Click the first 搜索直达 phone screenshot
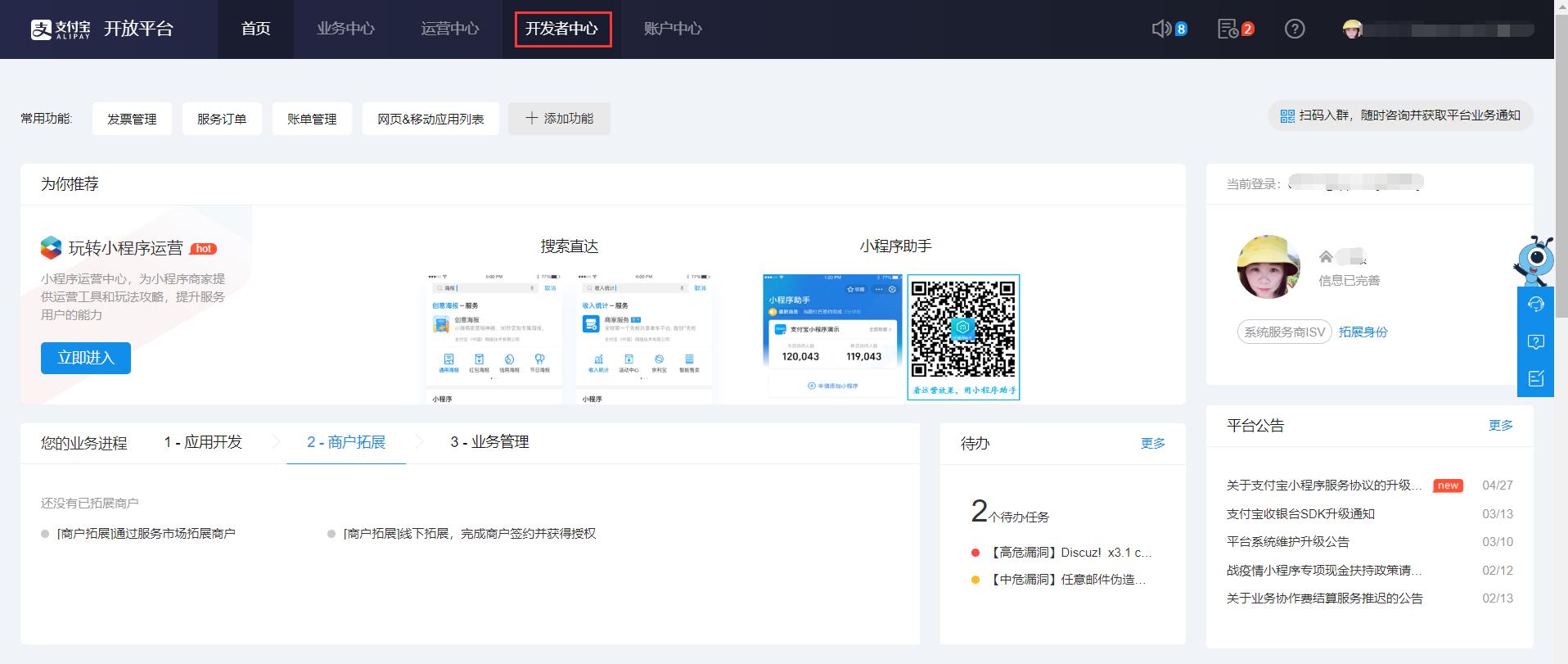 [x=494, y=338]
